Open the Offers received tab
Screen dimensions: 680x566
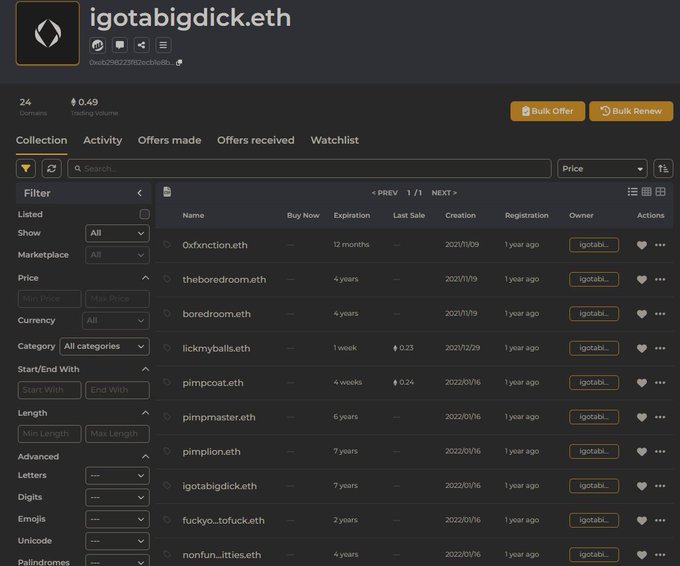click(256, 141)
